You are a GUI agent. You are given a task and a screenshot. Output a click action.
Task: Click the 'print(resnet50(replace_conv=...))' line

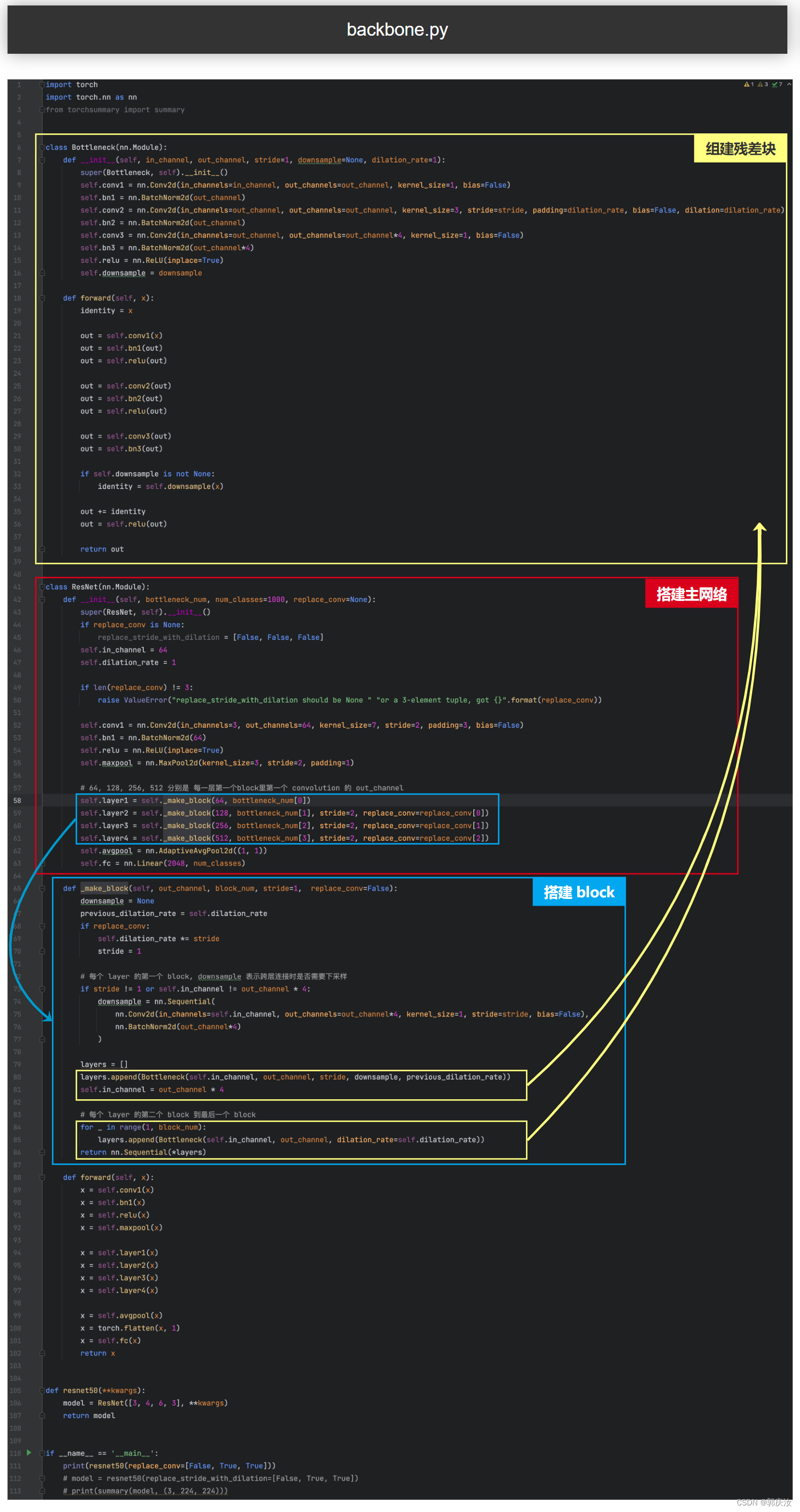point(170,1466)
